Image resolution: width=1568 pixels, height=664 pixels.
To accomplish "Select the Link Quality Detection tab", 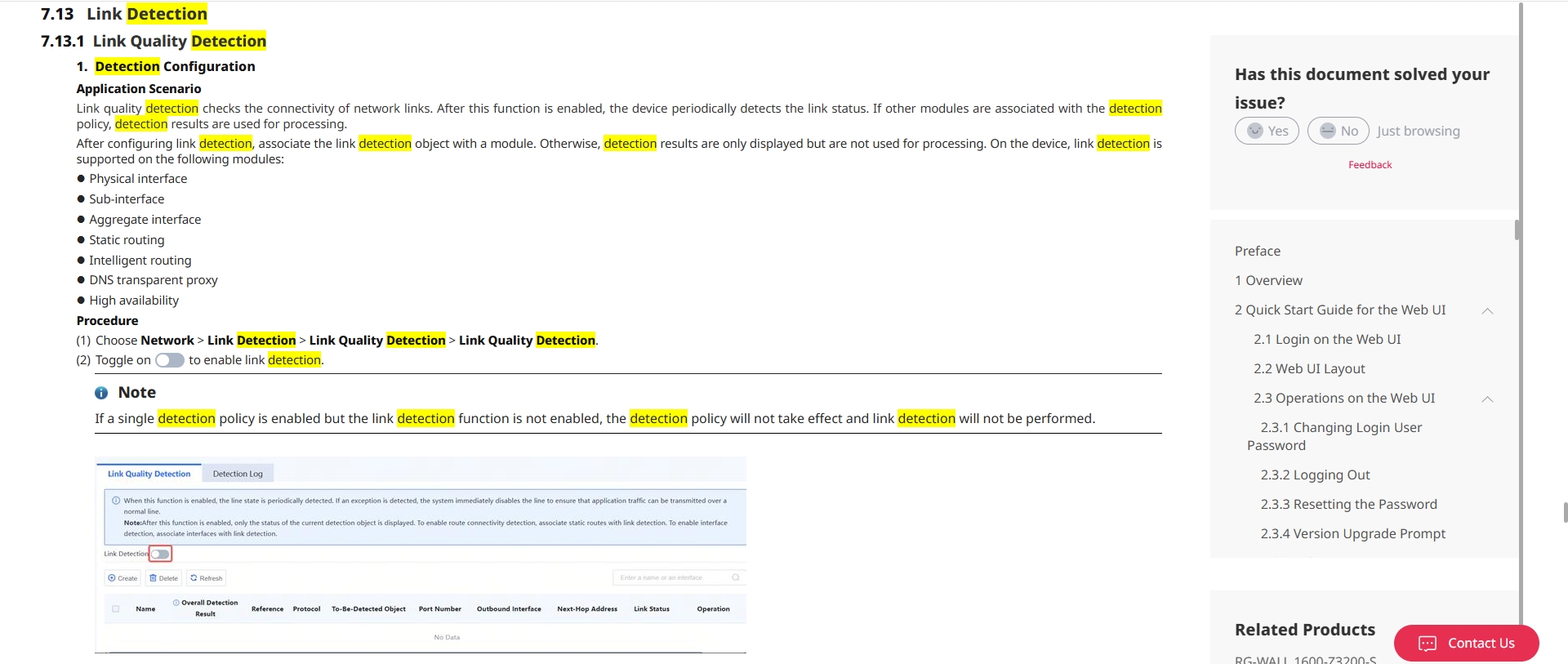I will click(x=149, y=474).
